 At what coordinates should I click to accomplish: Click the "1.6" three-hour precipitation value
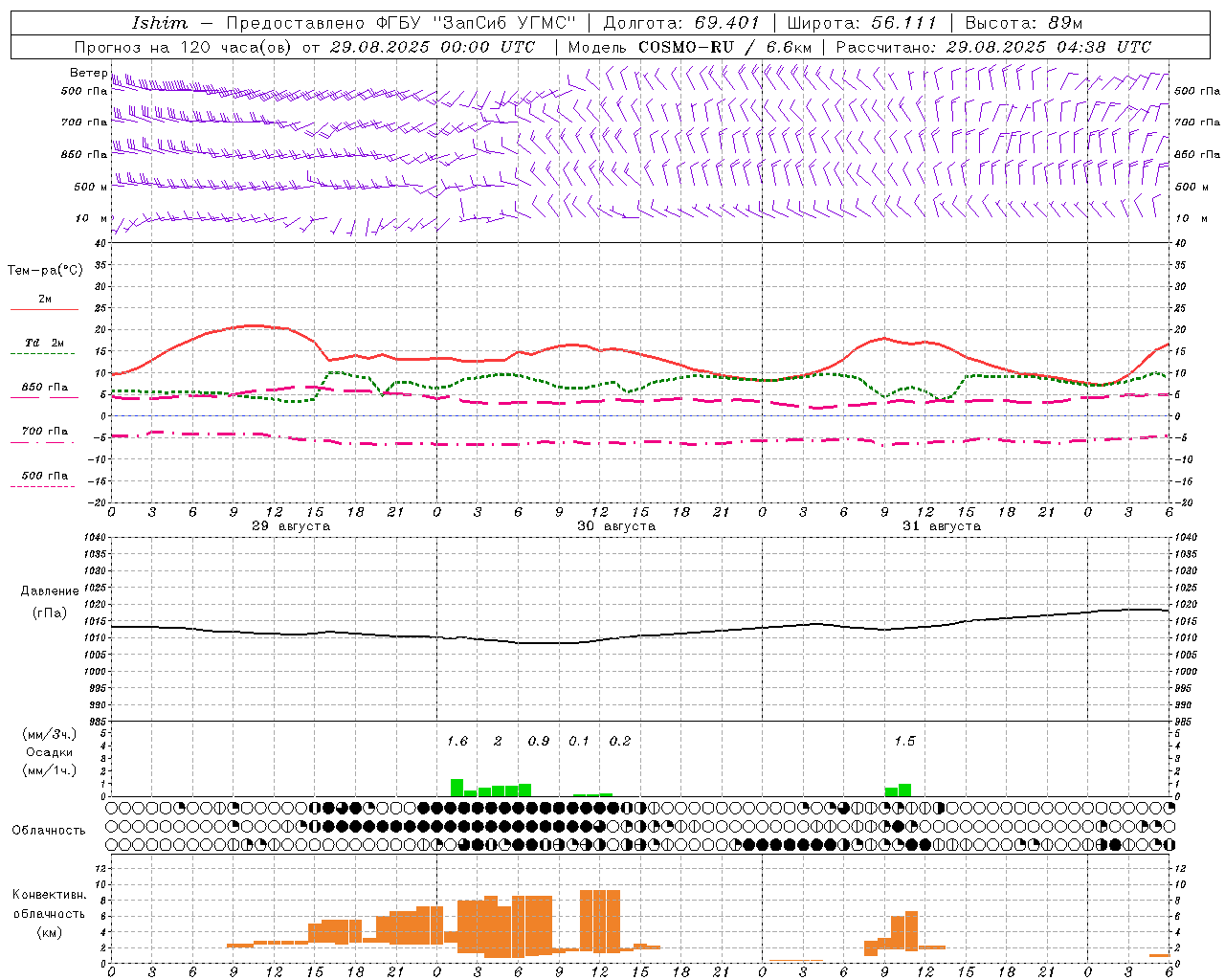click(457, 742)
